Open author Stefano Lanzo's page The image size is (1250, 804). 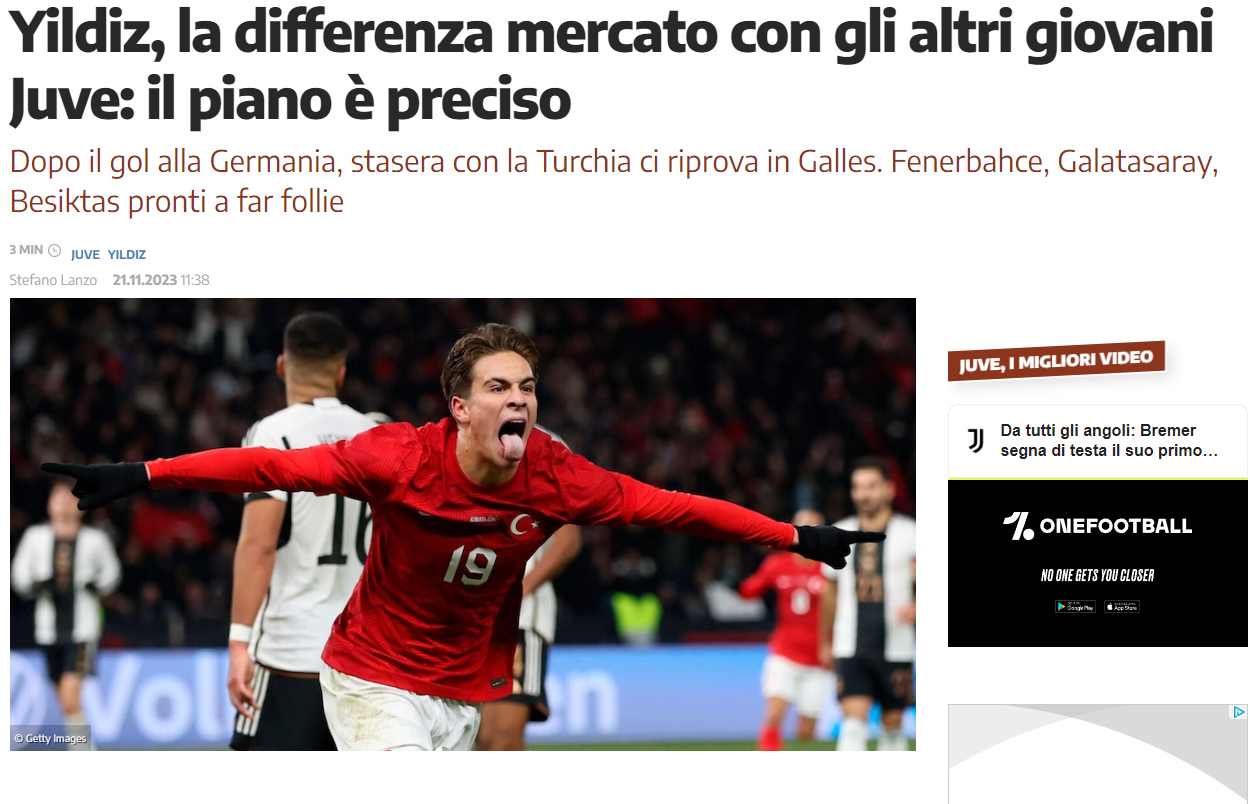tap(53, 280)
